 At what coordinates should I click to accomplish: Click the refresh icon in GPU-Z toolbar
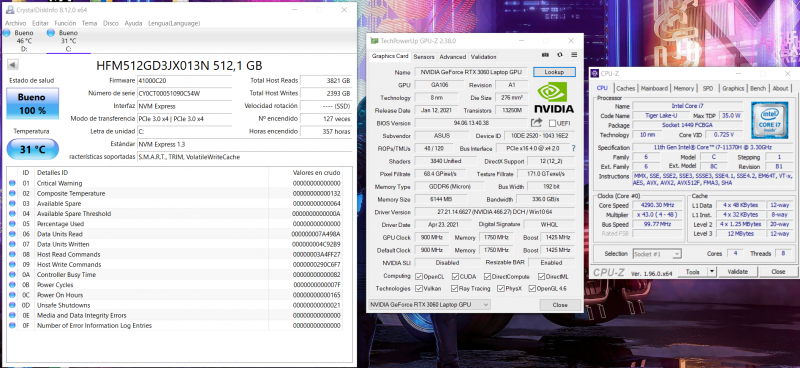560,55
